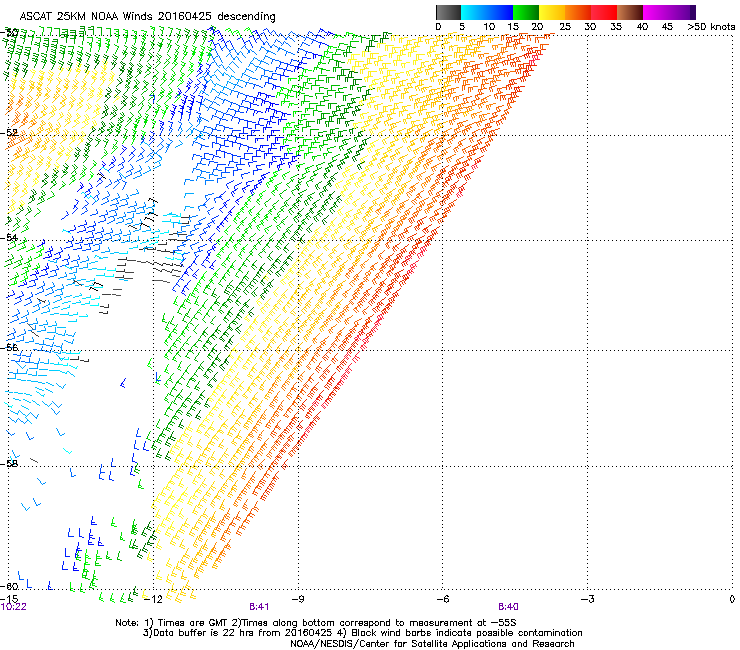Viewport: 740px width, 650px height.
Task: Click the latitude label '-60'
Action: click(9, 586)
